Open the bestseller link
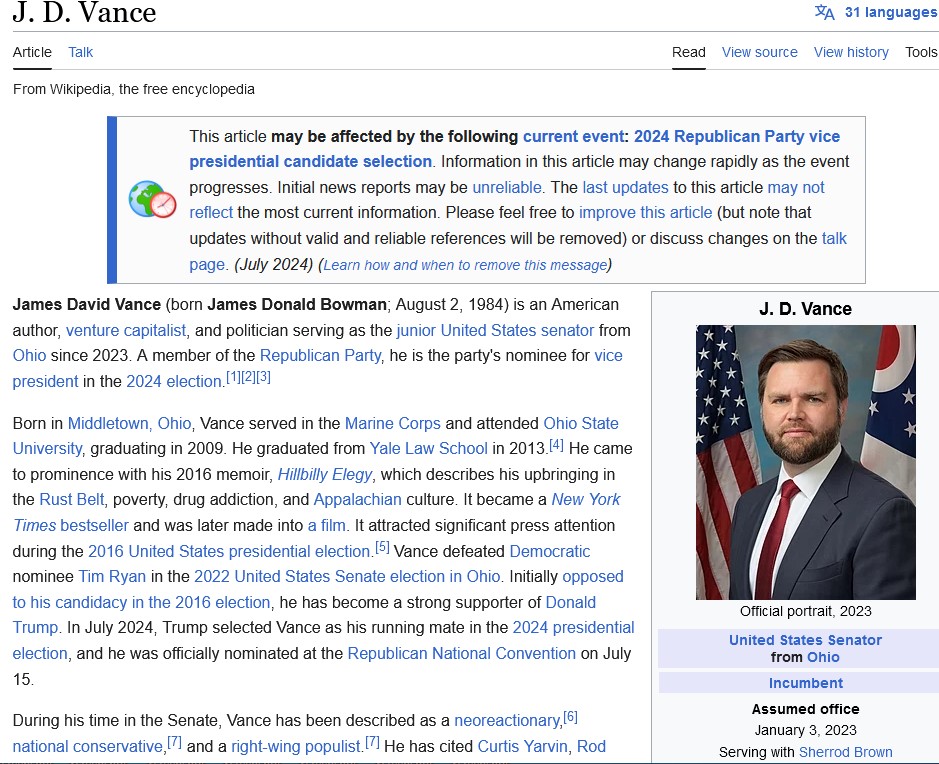The height and width of the screenshot is (764, 939). click(95, 526)
